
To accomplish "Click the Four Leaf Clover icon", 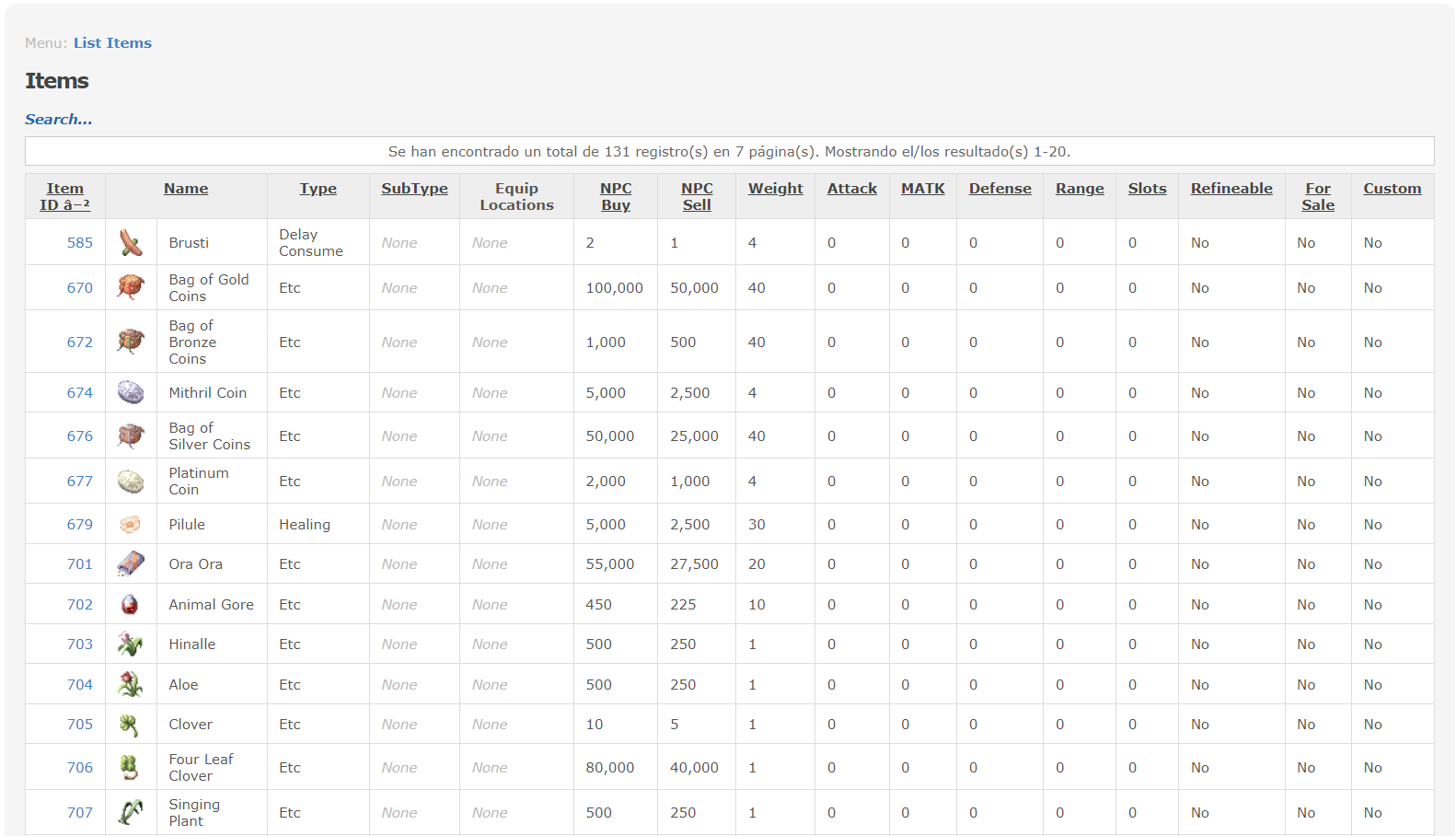I will coord(130,767).
